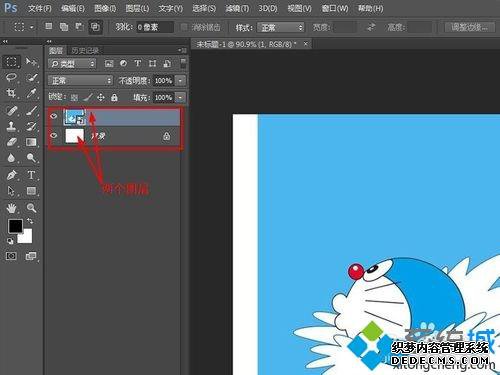
Task: Select the Eraser tool
Action: (11, 142)
